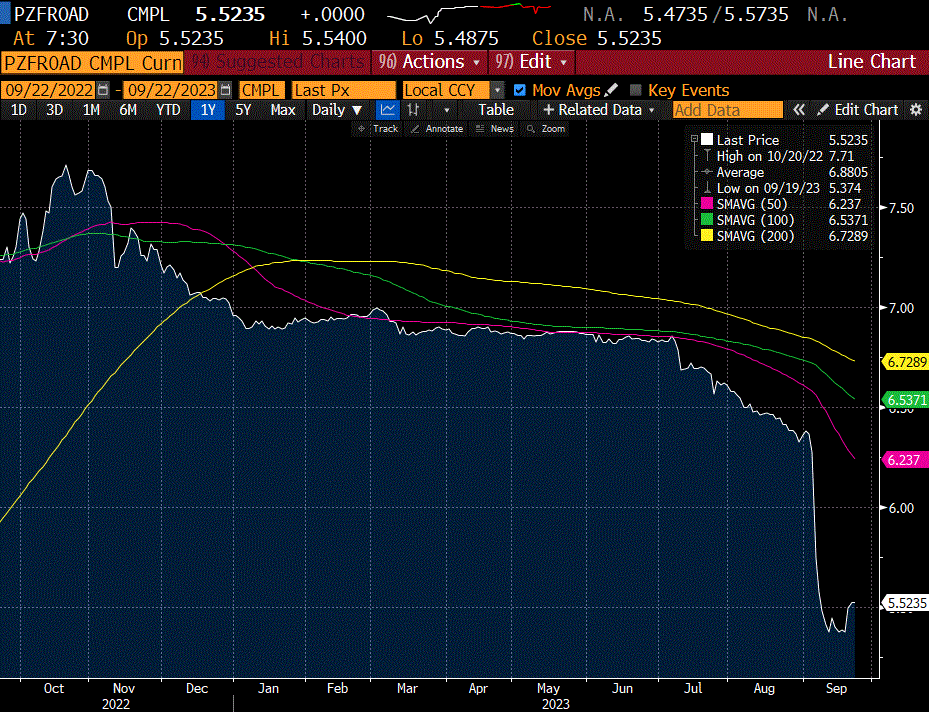Click the 6.7289 yellow axis value label
Screen dimensions: 929x712
click(x=906, y=361)
